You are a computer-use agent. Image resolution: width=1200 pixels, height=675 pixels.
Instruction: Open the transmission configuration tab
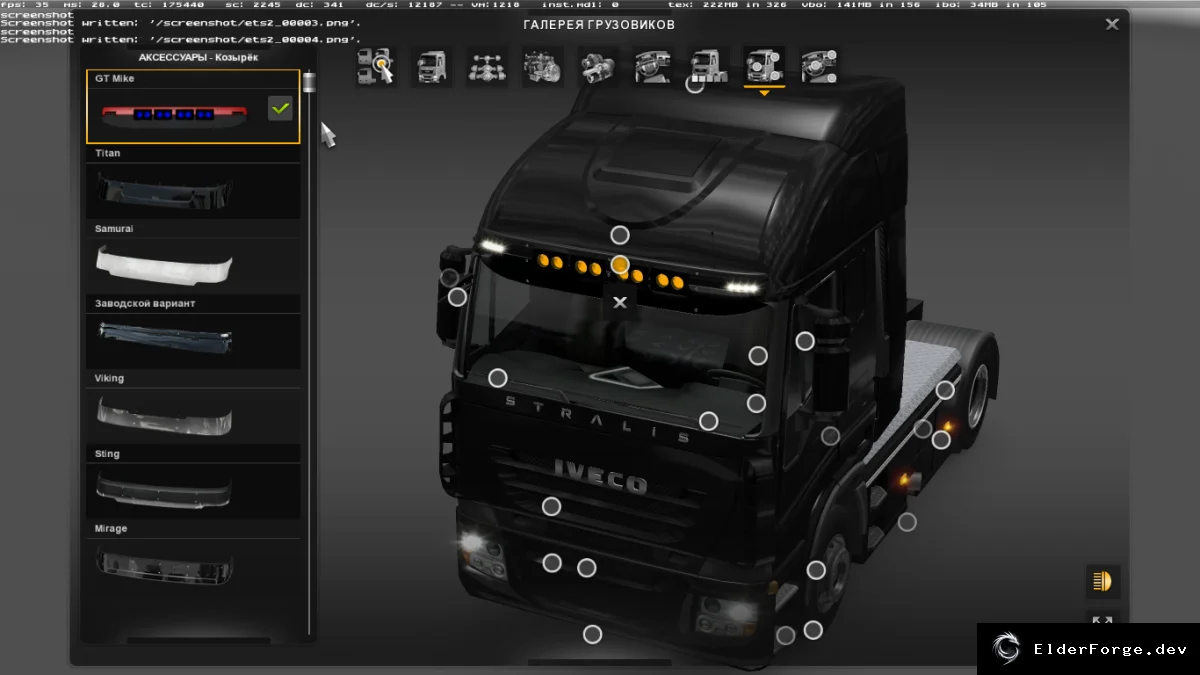[x=598, y=66]
